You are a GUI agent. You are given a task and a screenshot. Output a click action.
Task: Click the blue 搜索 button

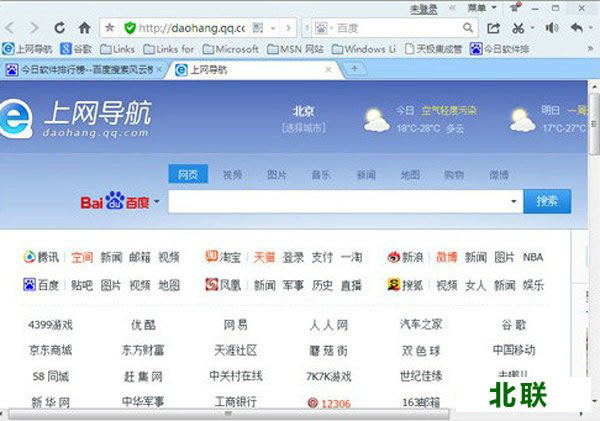pos(547,201)
